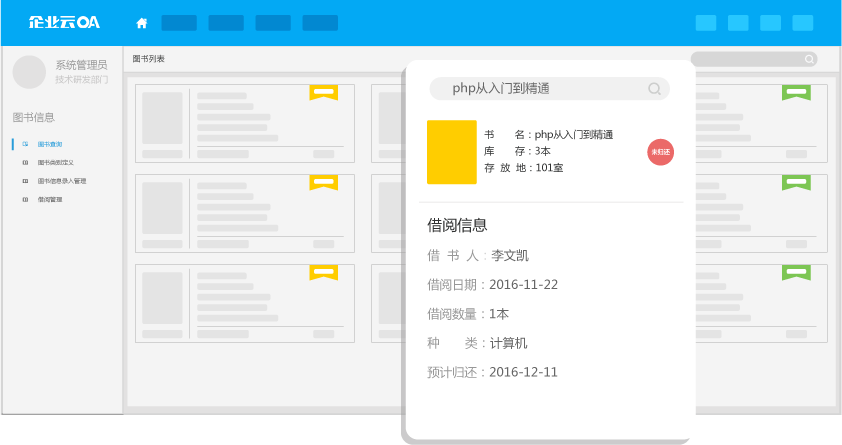Go to 借阅管理 in the sidebar
The width and height of the screenshot is (842, 445).
(50, 200)
